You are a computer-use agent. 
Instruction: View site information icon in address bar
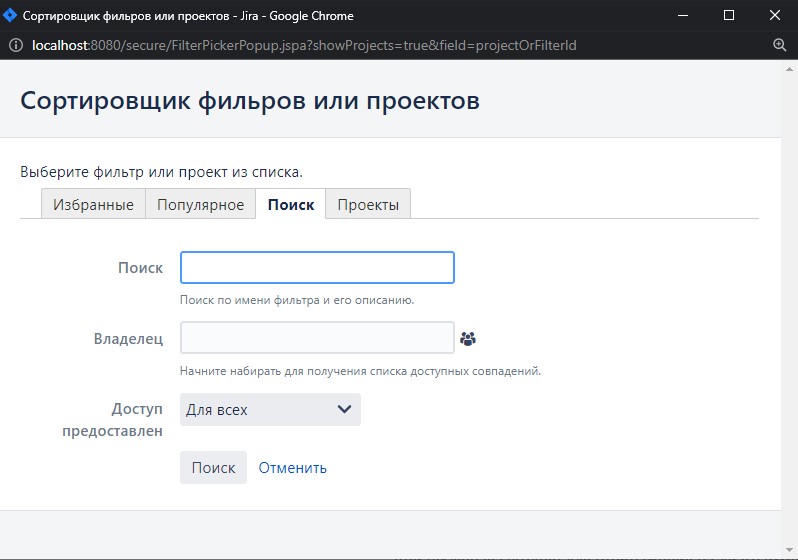click(x=16, y=45)
